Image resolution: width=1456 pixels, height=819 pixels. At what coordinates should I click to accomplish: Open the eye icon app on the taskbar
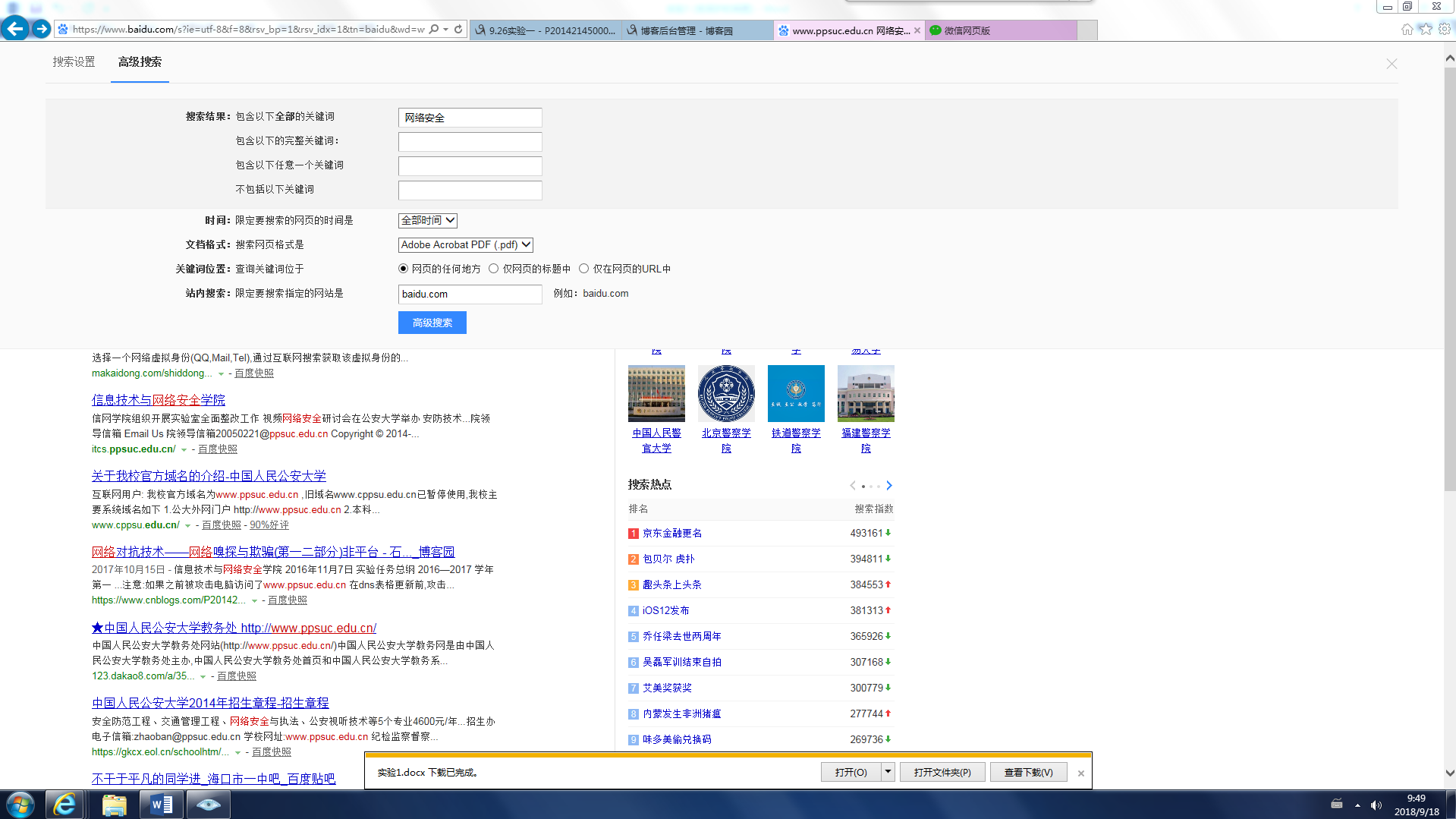point(209,805)
